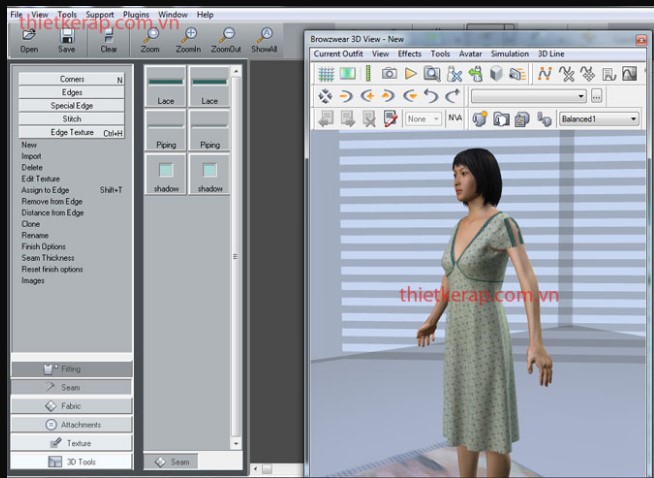654x478 pixels.
Task: Open the 3D Line menu
Action: click(x=551, y=54)
